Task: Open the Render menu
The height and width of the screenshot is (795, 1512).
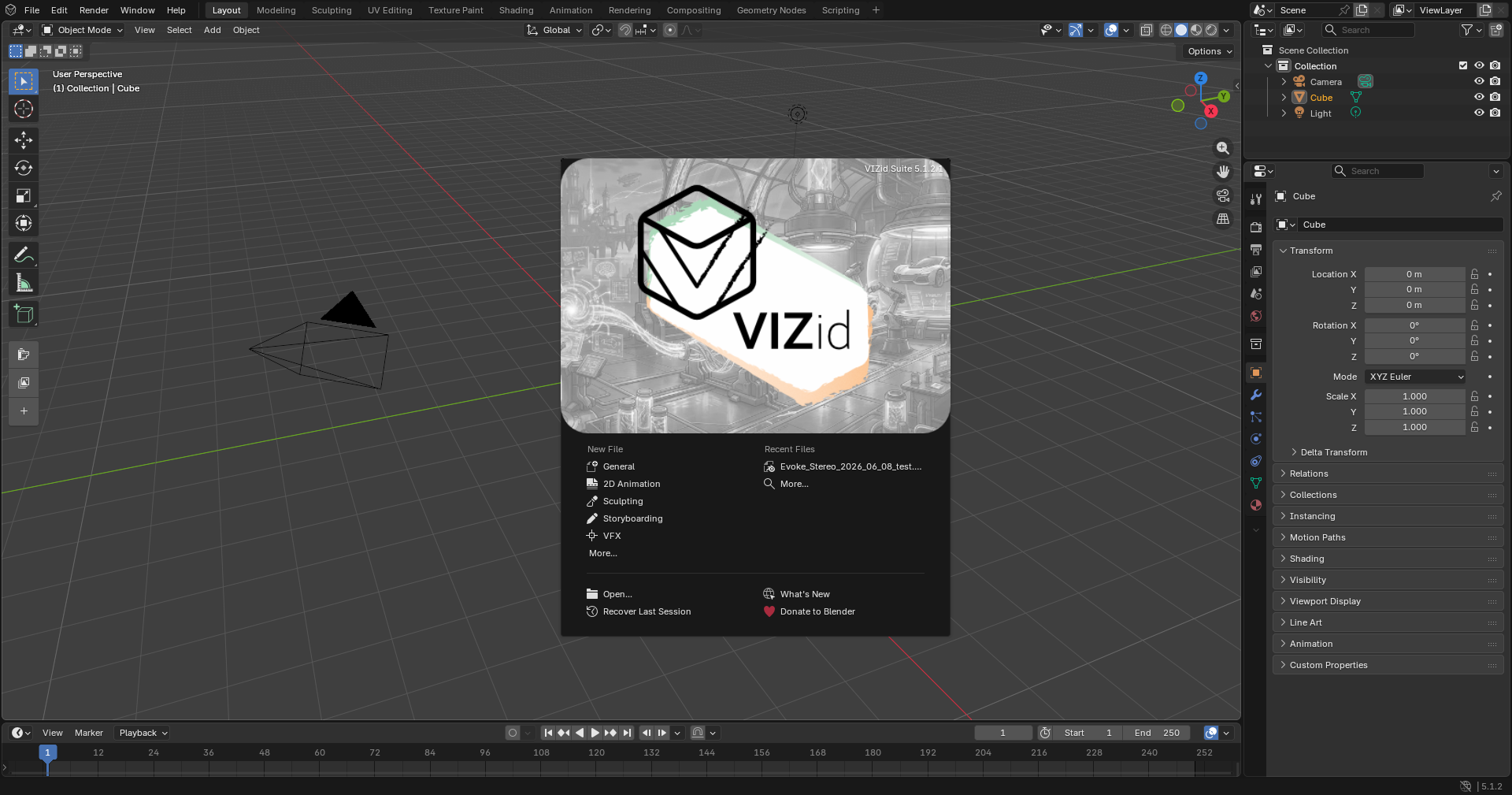Action: (x=94, y=10)
